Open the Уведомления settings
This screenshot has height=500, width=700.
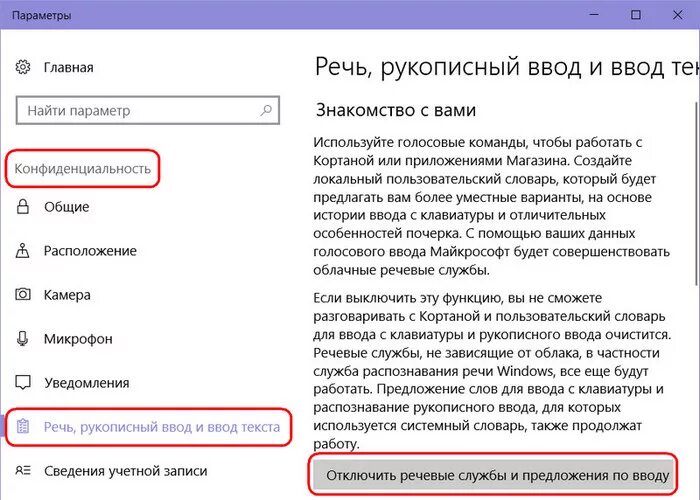click(87, 383)
